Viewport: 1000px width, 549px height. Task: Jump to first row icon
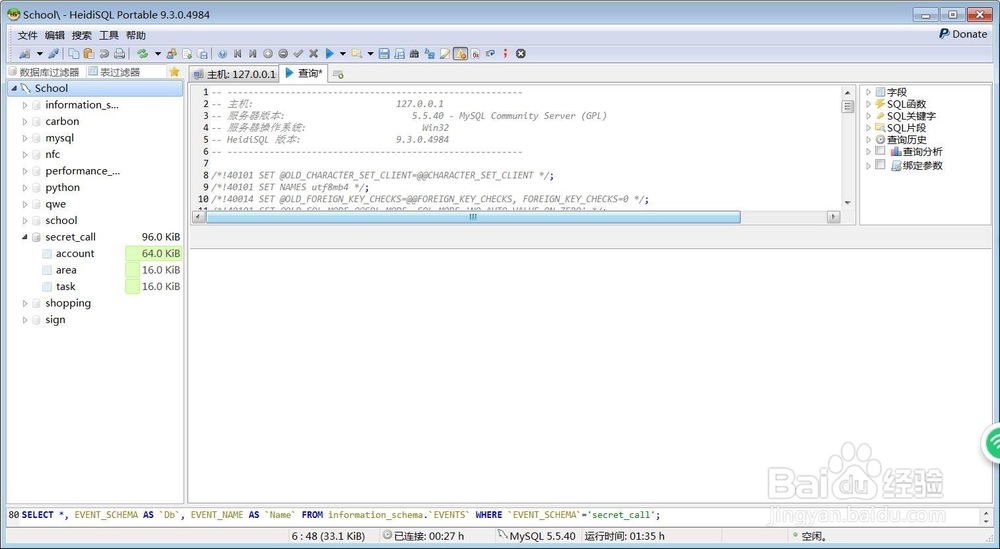tap(237, 54)
